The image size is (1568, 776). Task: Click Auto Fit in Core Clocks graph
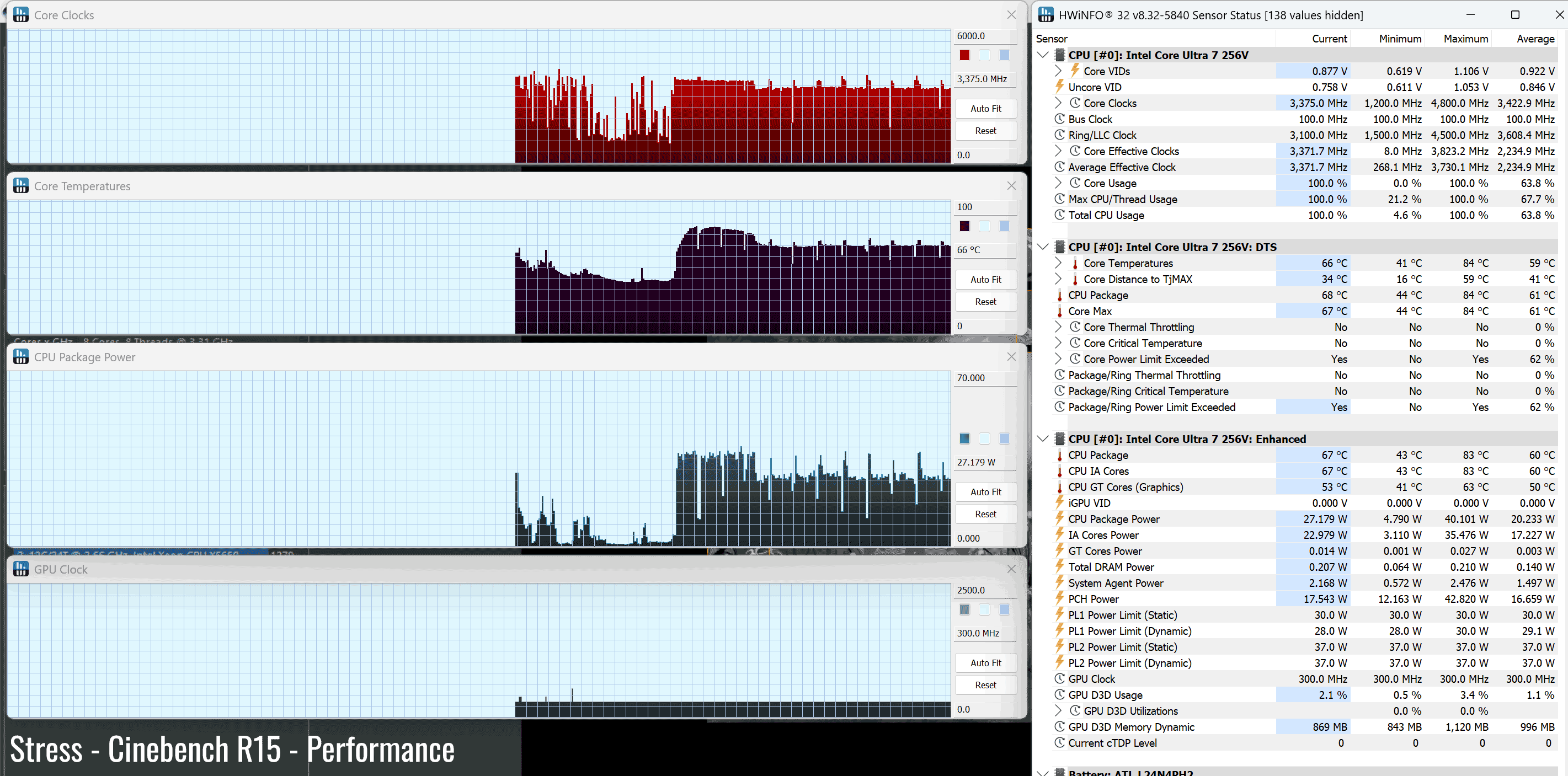tap(985, 108)
